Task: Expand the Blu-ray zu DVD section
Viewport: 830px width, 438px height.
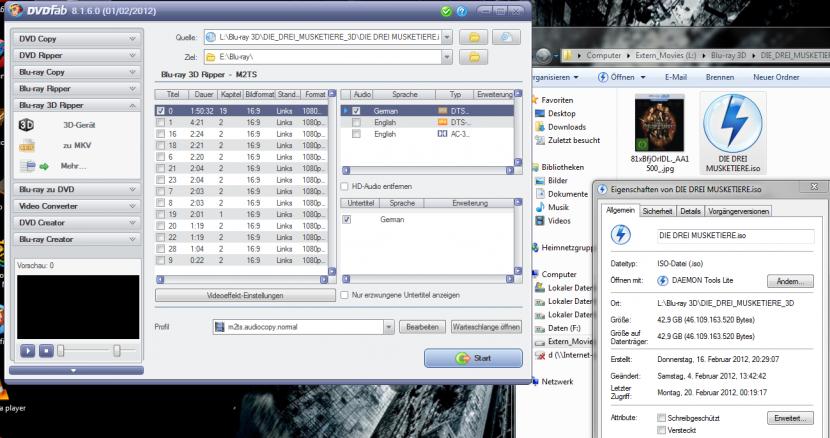Action: 77,189
